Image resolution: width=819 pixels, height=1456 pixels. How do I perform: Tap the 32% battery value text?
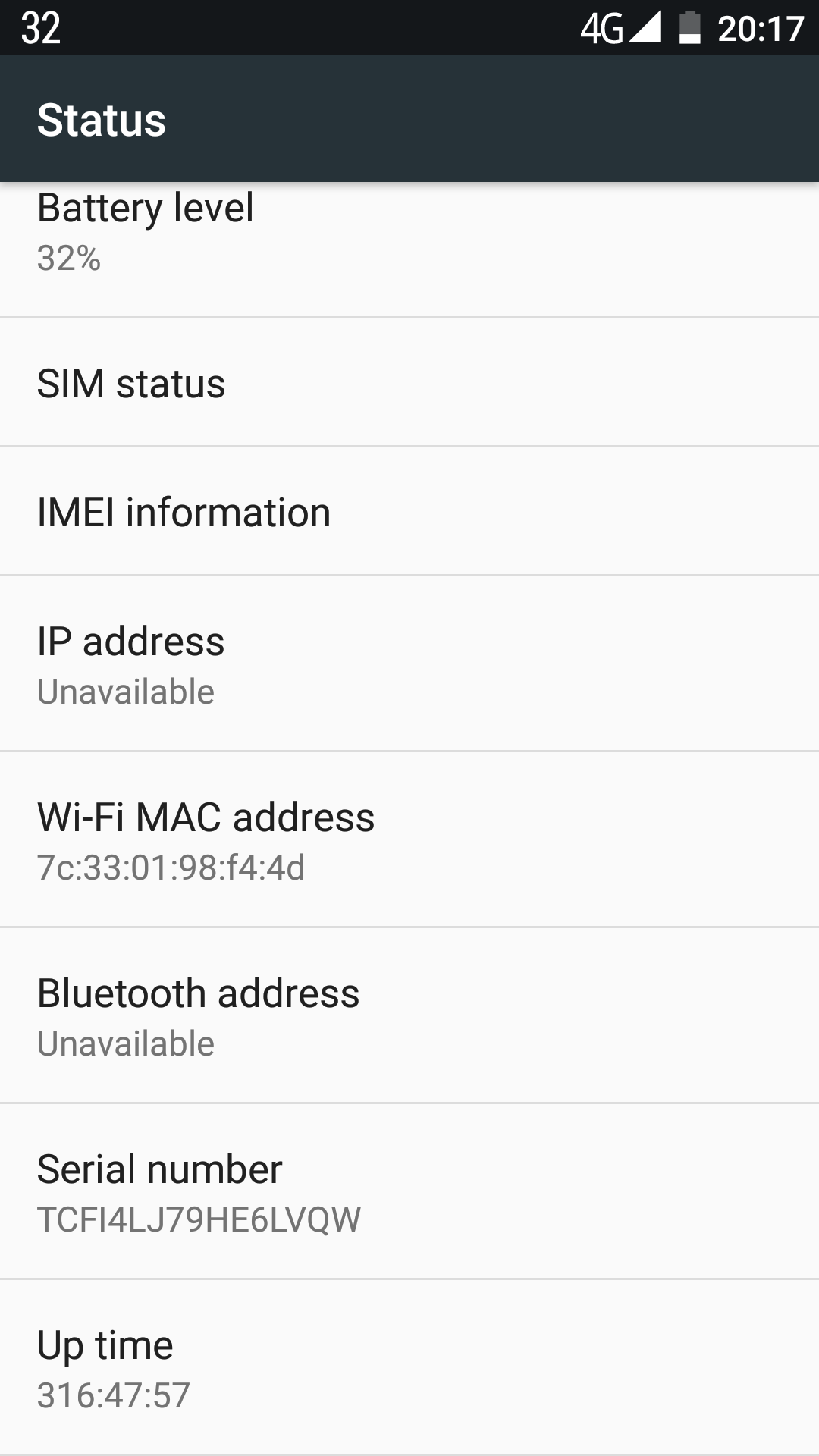[69, 259]
